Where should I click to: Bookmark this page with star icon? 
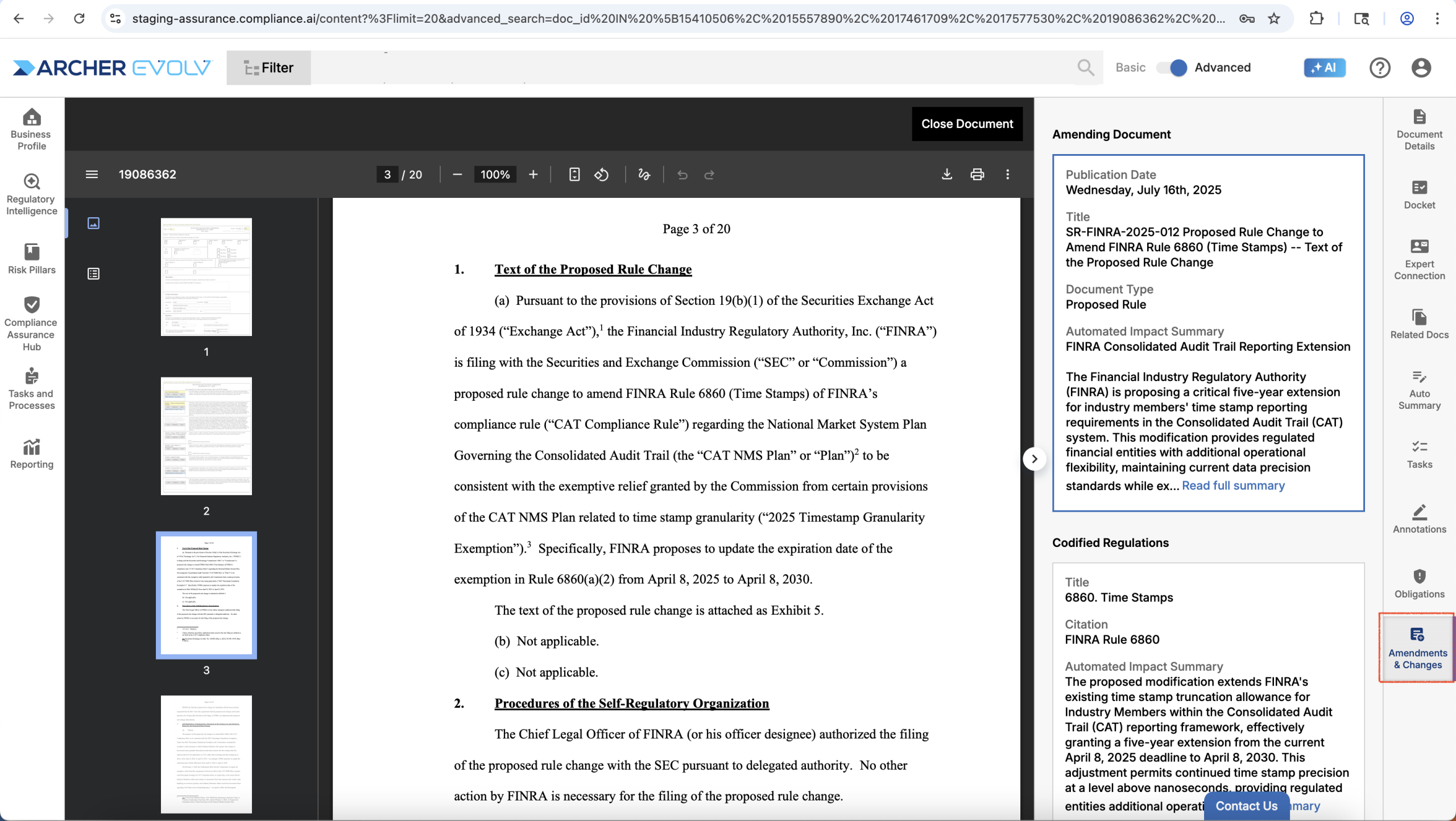(x=1274, y=19)
